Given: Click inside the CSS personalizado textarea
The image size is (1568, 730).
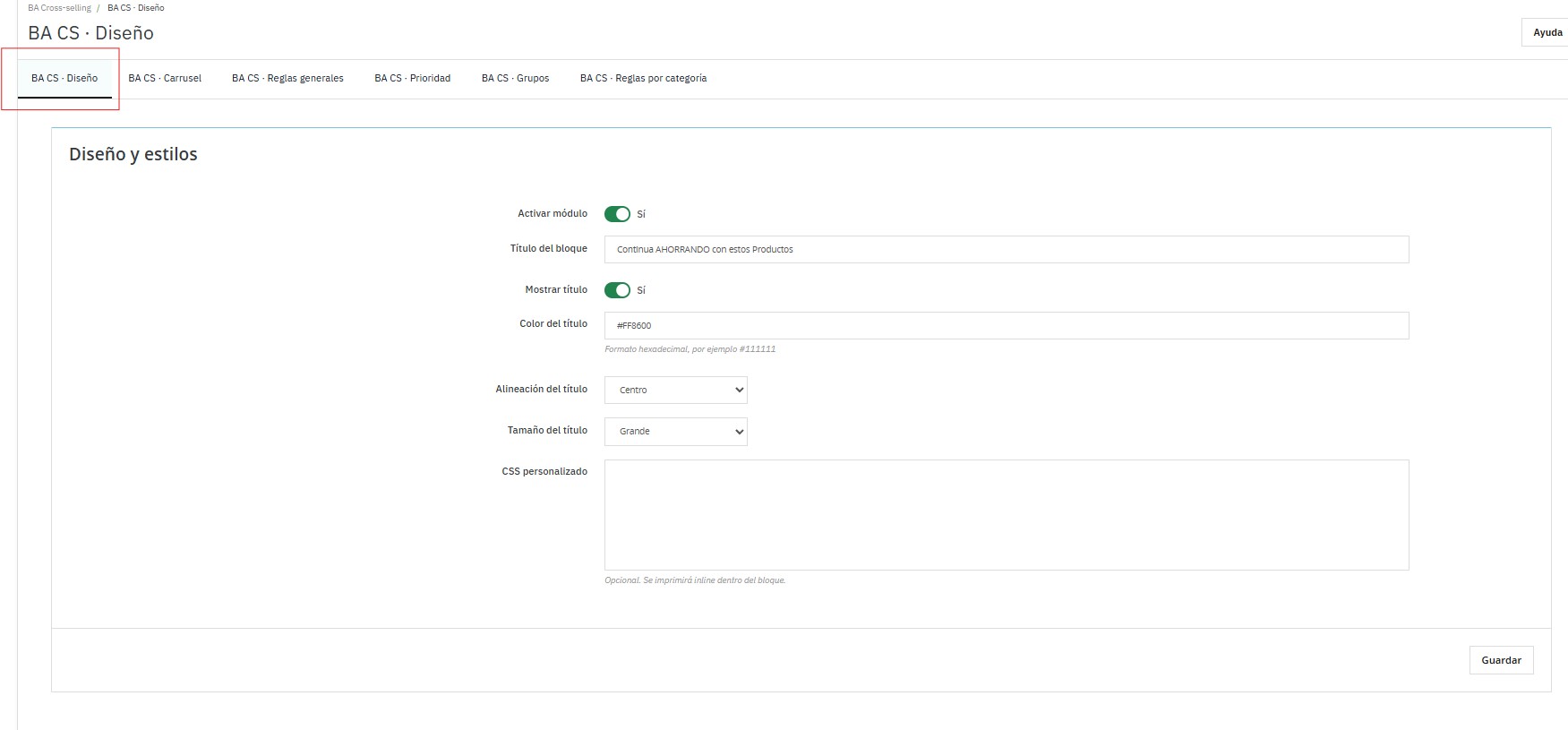Looking at the screenshot, I should click(1006, 514).
